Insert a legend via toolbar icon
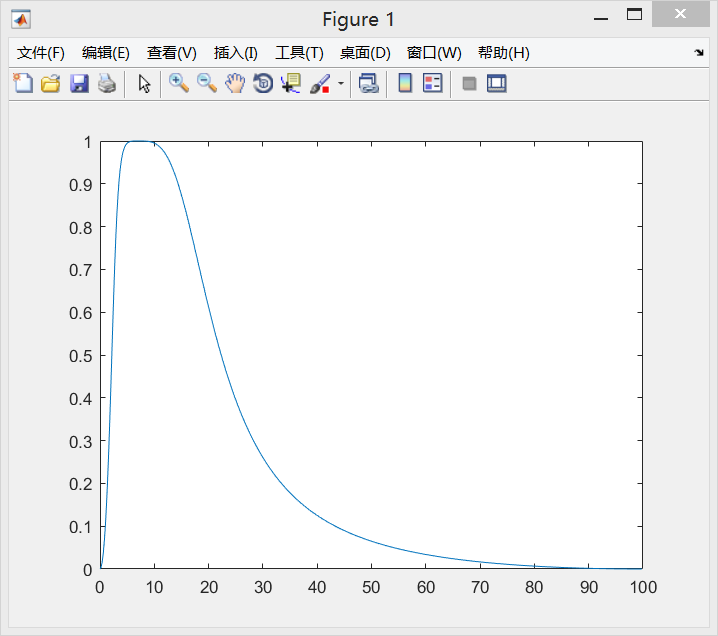Viewport: 718px width, 636px height. 433,83
